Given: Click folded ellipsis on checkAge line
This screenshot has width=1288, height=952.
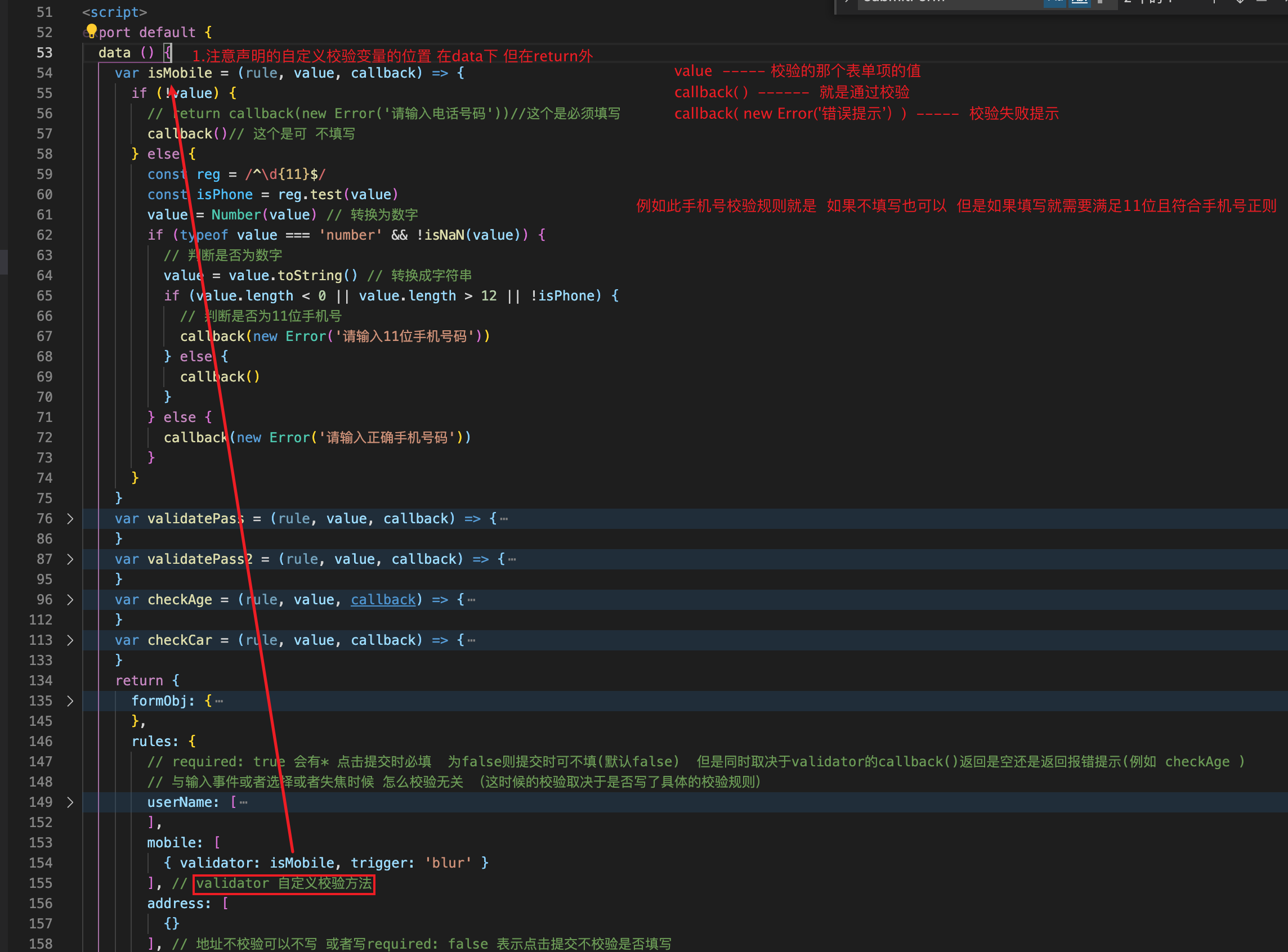Looking at the screenshot, I should (472, 600).
